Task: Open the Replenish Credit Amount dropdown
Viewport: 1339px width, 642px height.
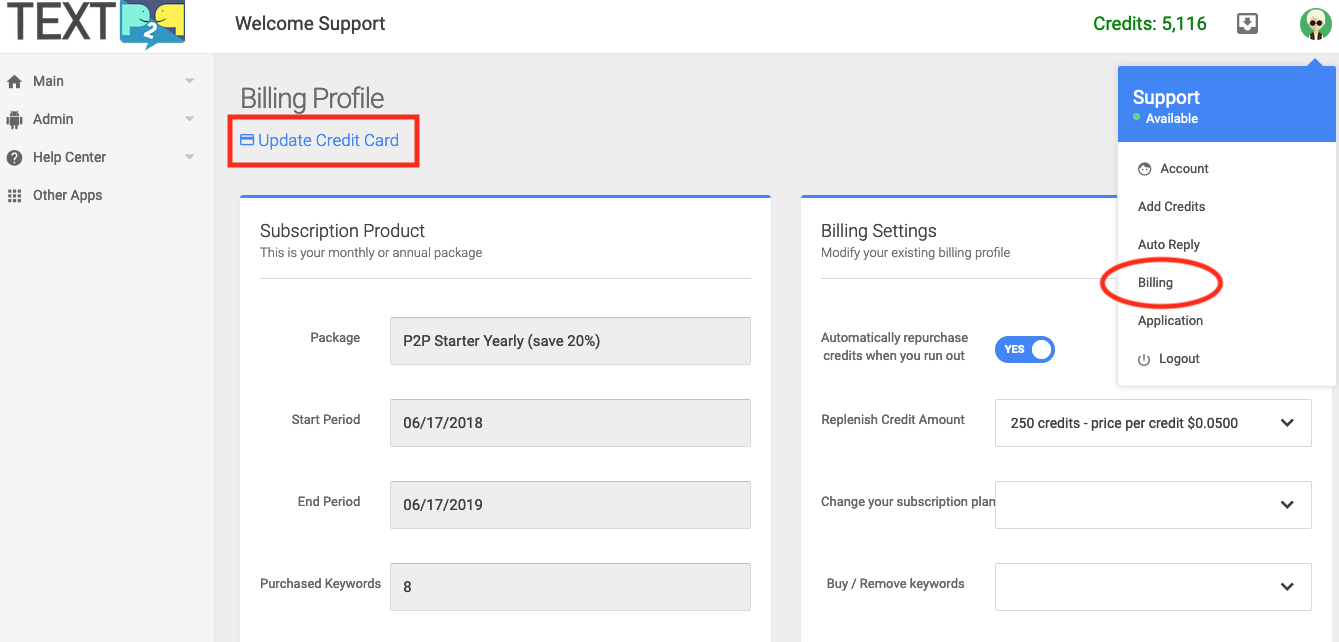Action: [x=1153, y=423]
